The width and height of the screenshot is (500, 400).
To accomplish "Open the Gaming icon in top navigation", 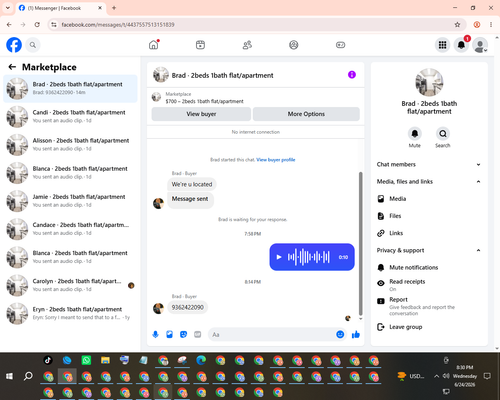I will coord(340,45).
